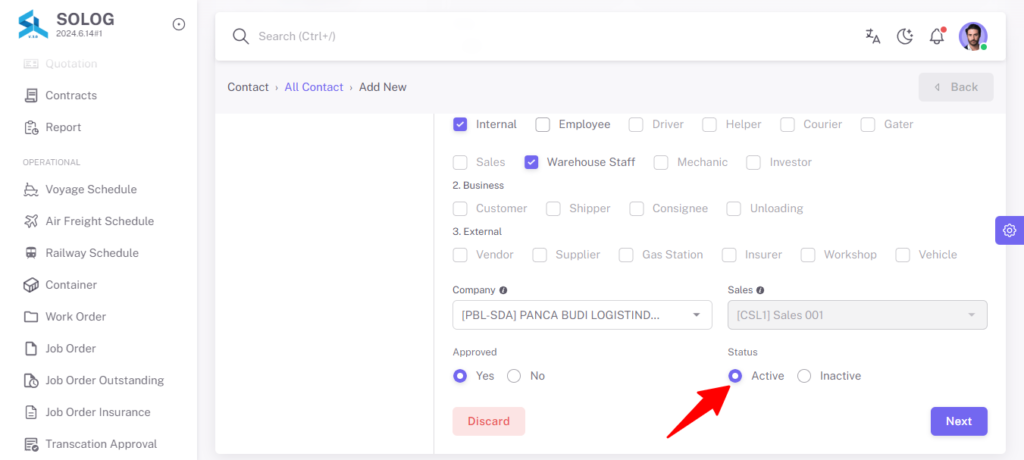Select the Inactive status radio button
This screenshot has height=460, width=1024.
point(804,376)
